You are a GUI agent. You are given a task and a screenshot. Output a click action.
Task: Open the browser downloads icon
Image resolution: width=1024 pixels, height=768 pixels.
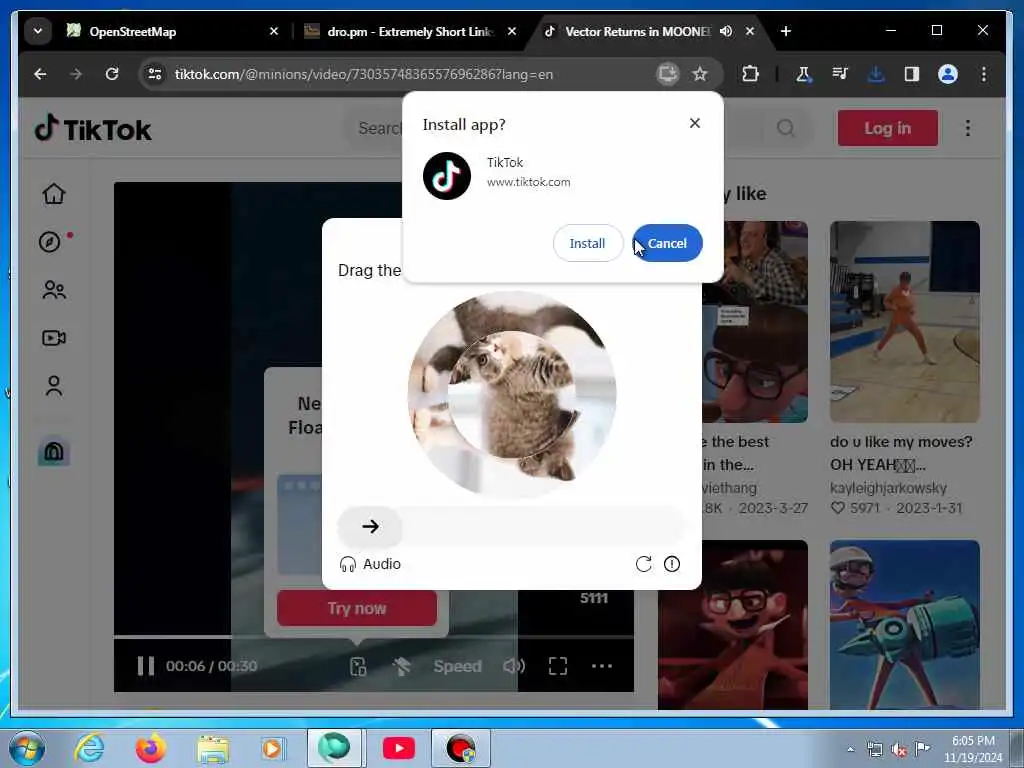point(876,74)
